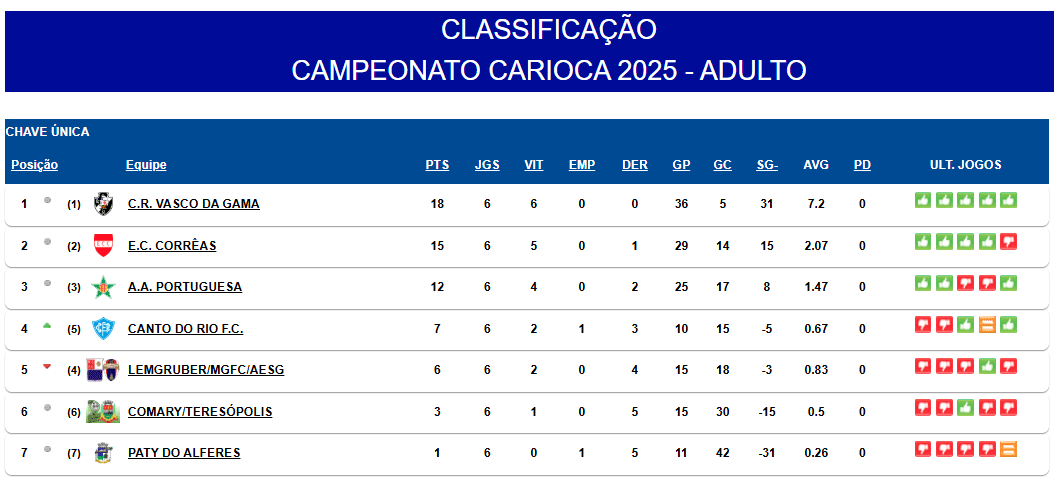Click Paty do Alferes' orange draw result icon

click(1008, 449)
